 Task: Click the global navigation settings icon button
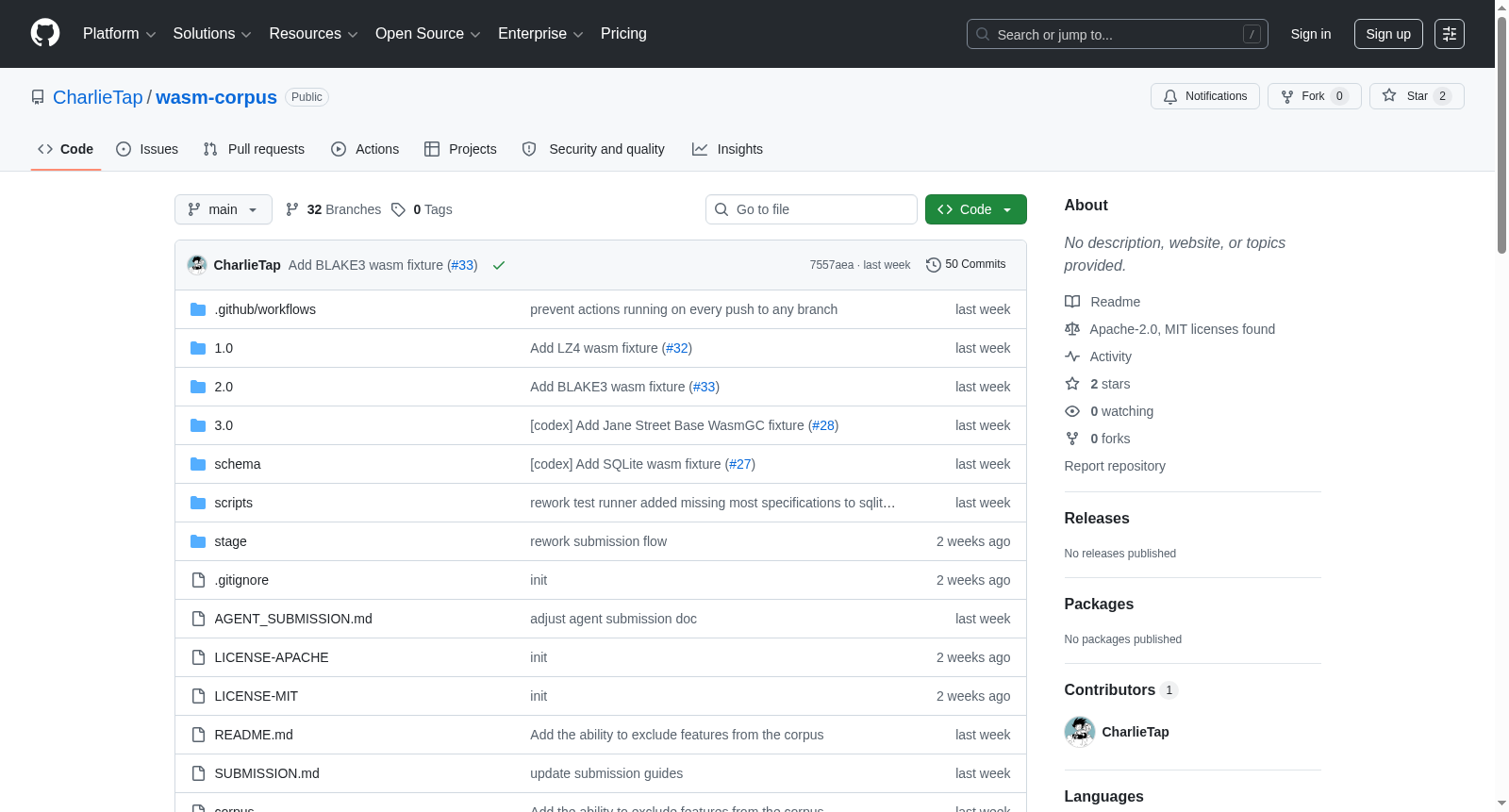coord(1450,34)
